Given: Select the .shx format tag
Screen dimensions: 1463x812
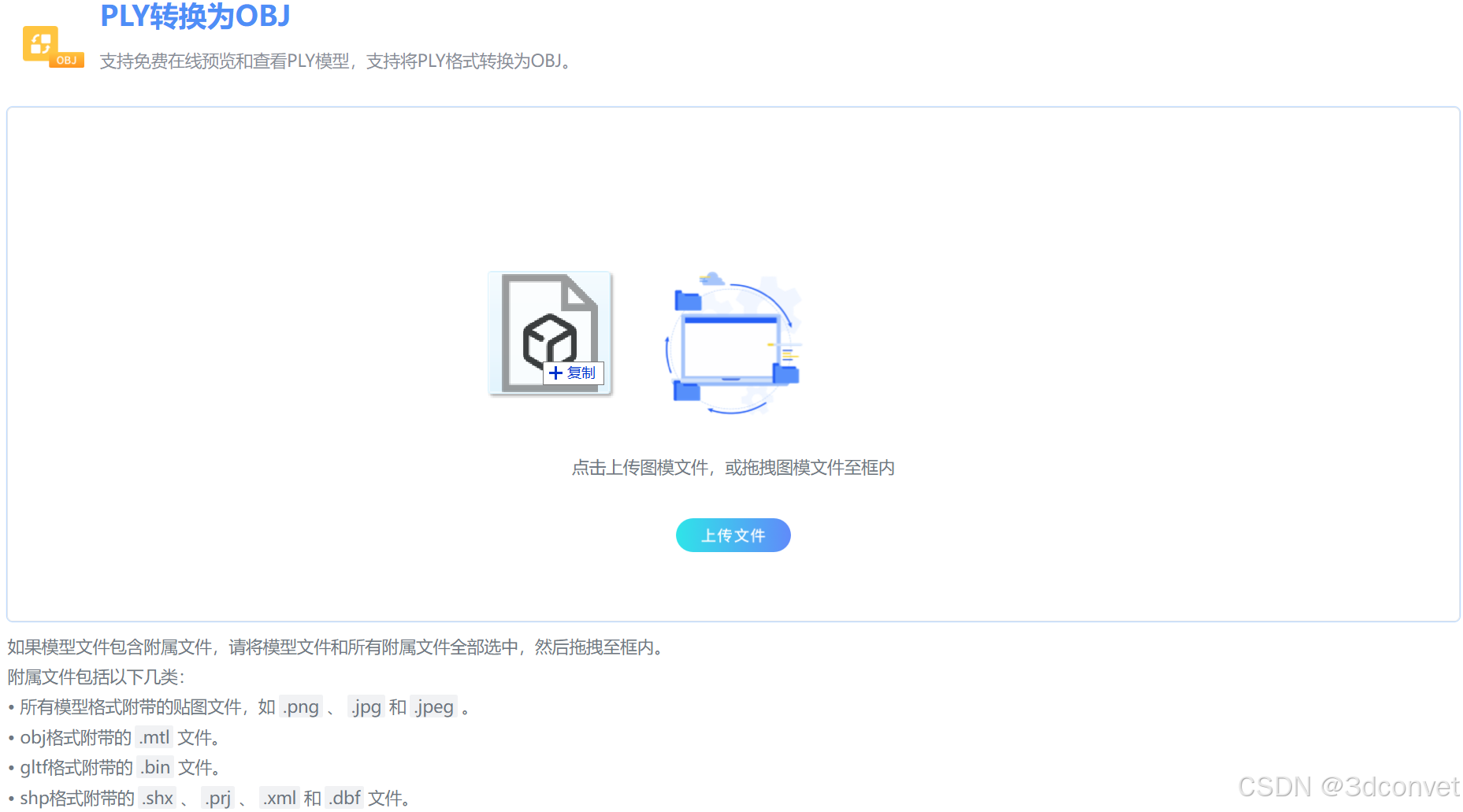Looking at the screenshot, I should [158, 797].
